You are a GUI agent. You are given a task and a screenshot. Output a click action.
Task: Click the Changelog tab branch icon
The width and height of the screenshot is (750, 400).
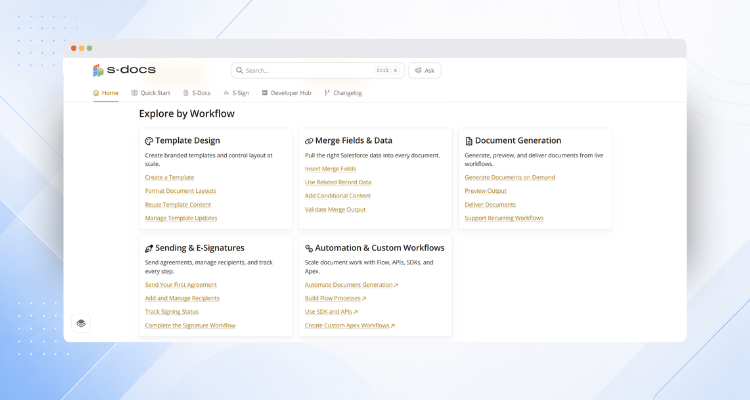[327, 93]
